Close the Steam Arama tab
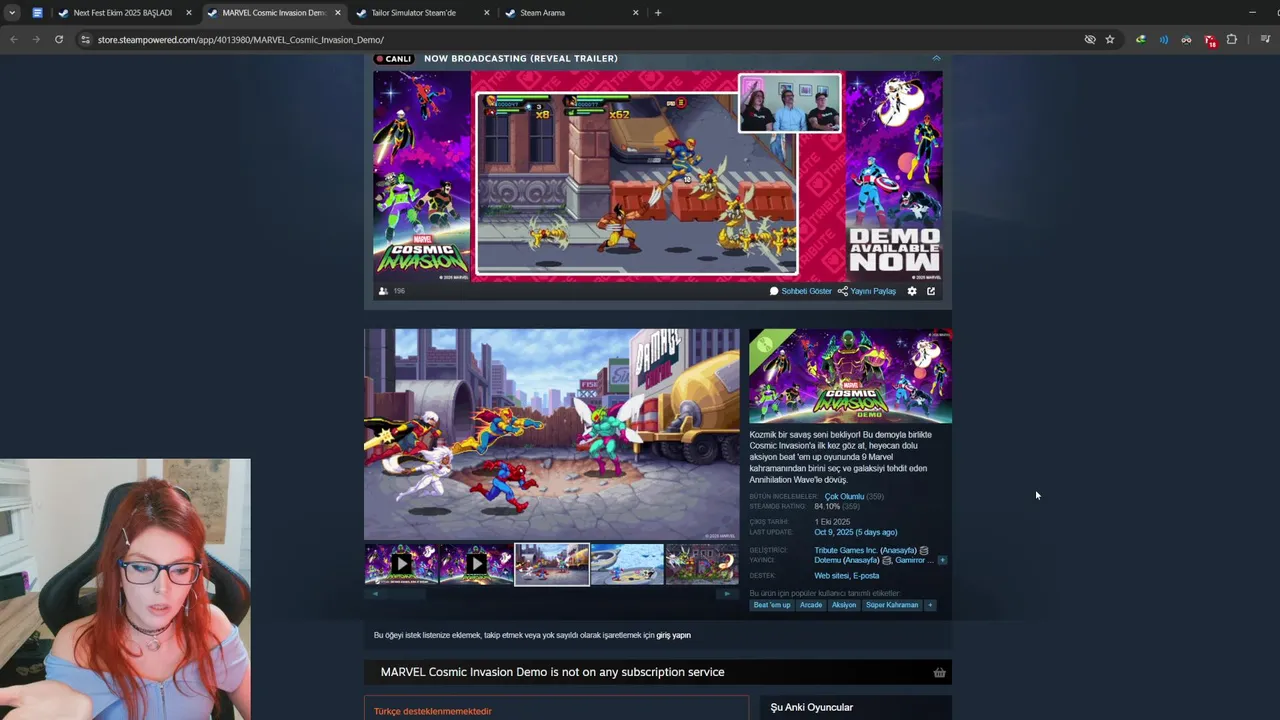The width and height of the screenshot is (1280, 720). coord(636,13)
